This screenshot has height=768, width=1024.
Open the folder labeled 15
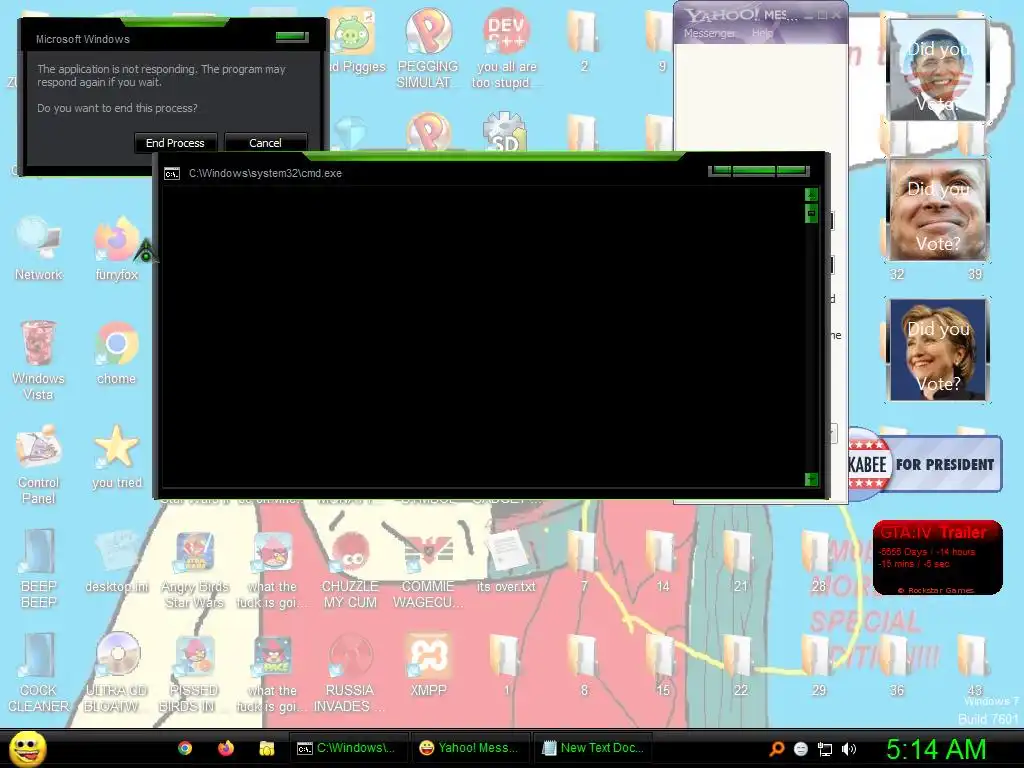[662, 665]
